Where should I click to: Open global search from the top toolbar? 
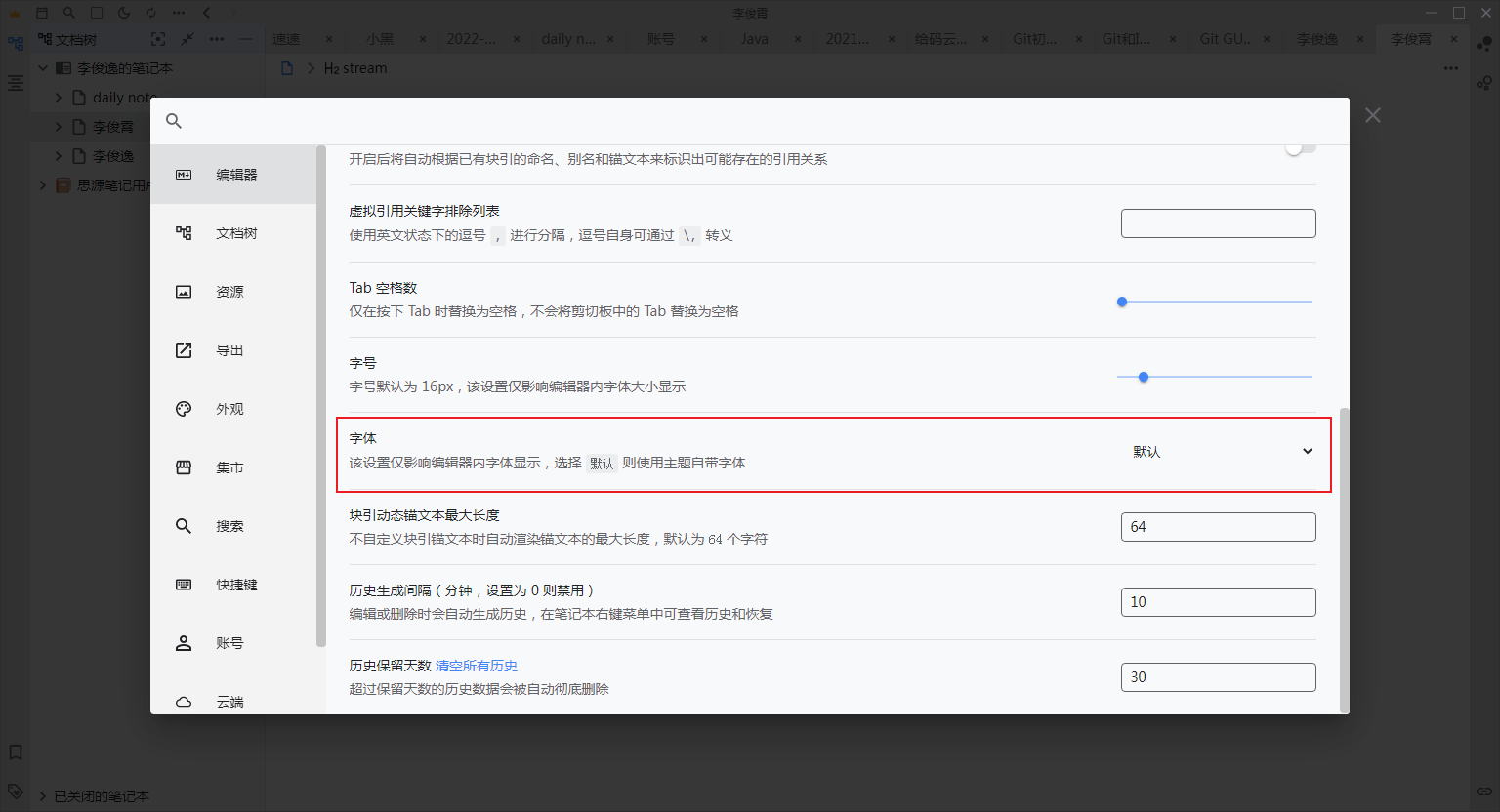(x=69, y=13)
